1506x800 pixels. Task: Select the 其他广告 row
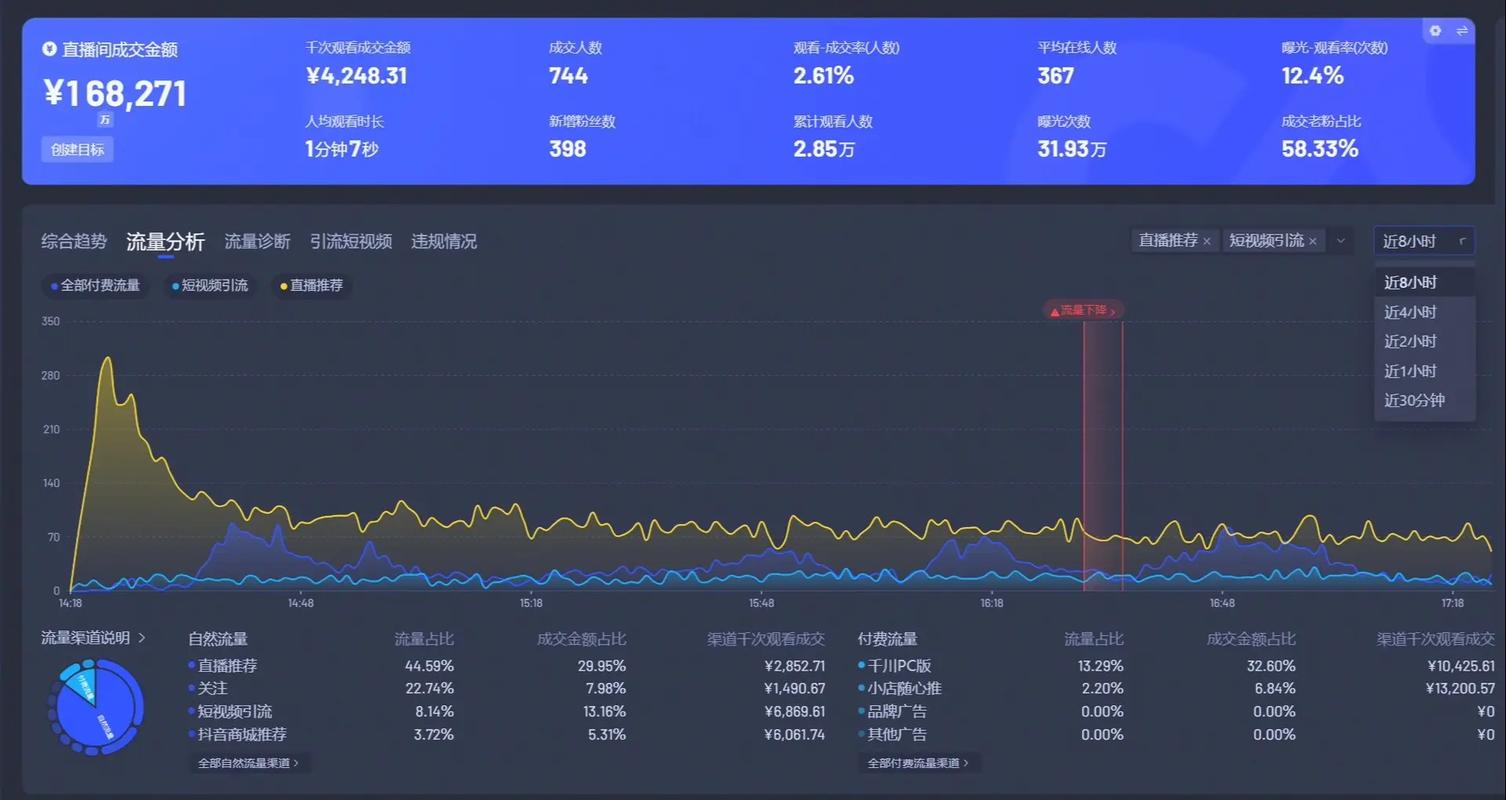[1176, 734]
